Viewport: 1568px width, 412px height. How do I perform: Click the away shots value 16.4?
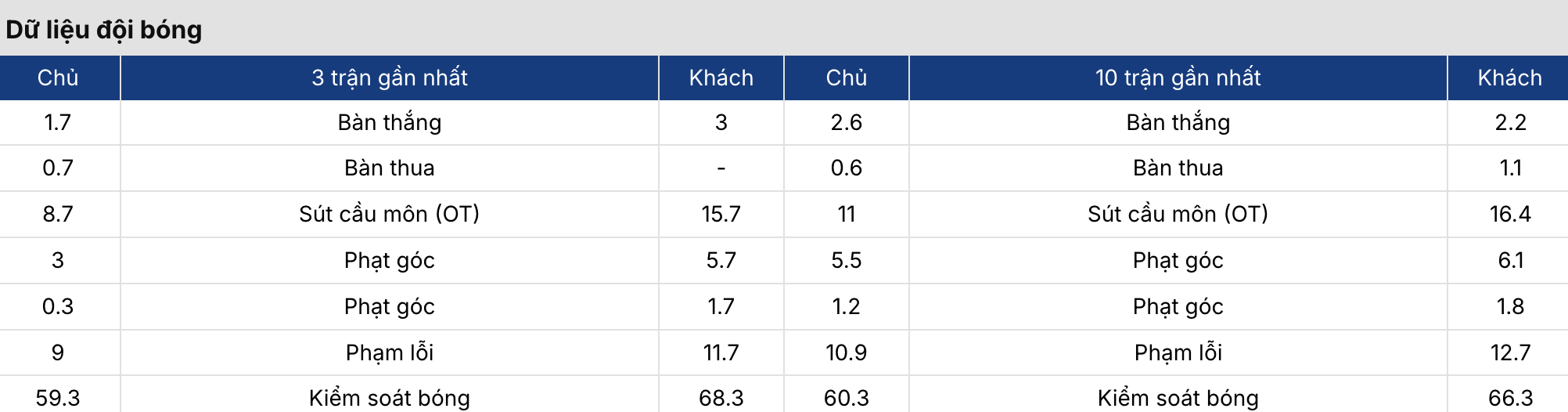(x=1509, y=214)
